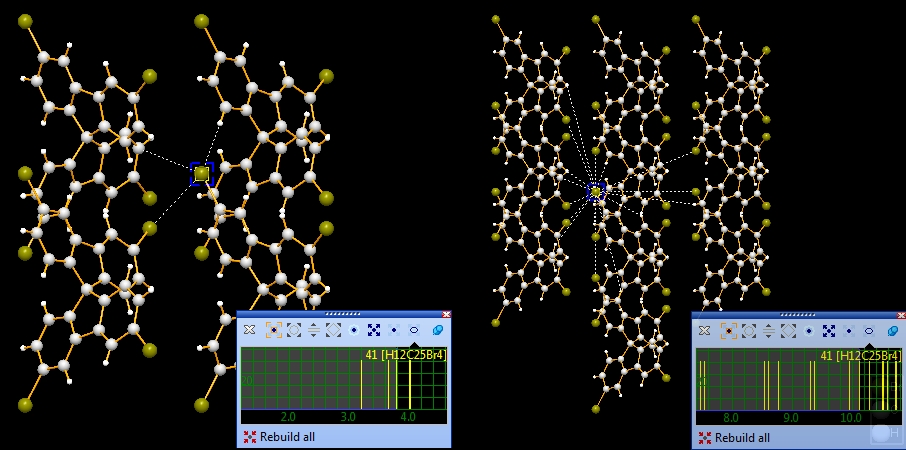Click blue double-sphere icon in left panel
The width and height of the screenshot is (906, 450).
point(437,330)
